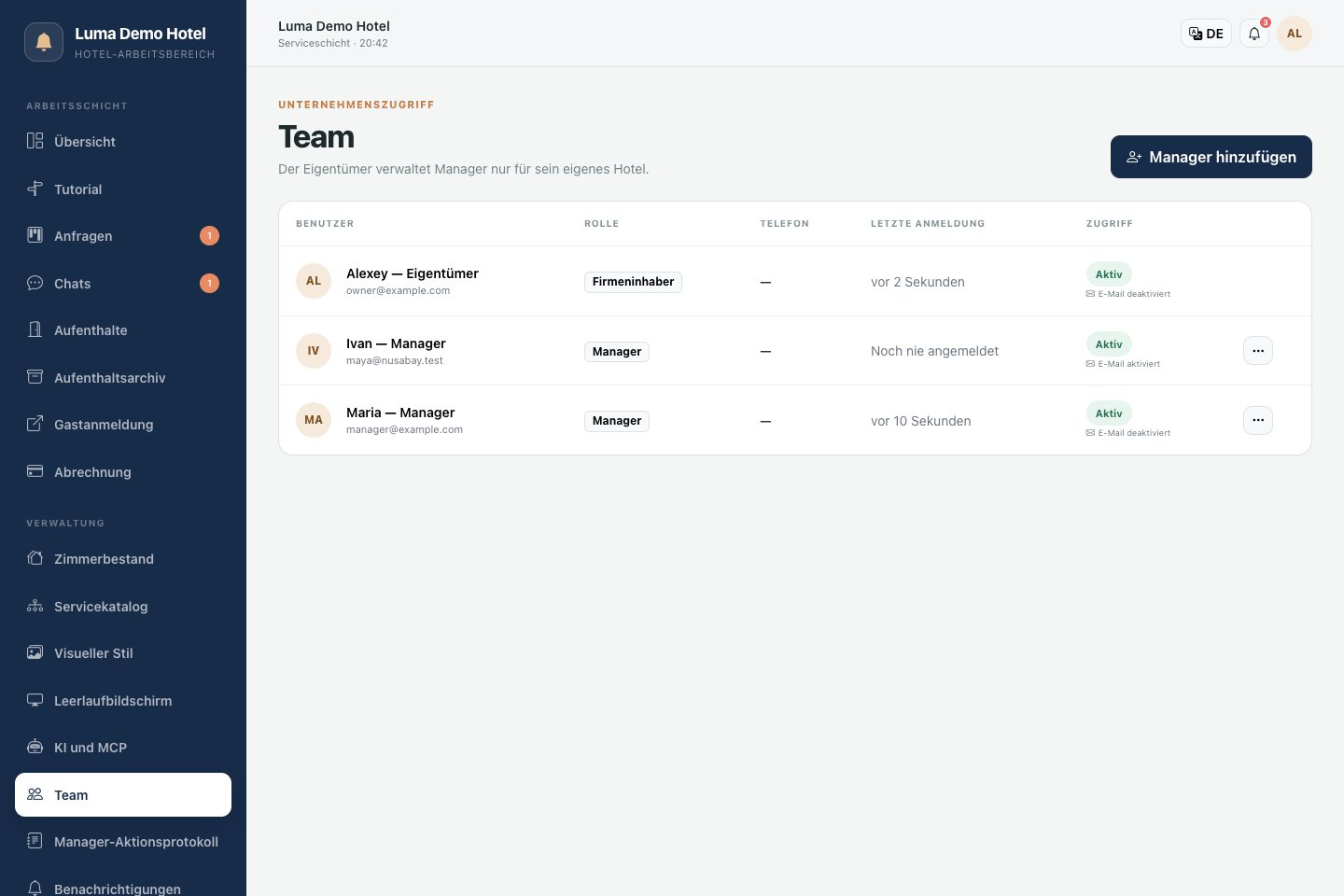The image size is (1344, 896).
Task: Open the Manager-Aktionsprotokoll menu item
Action: (x=123, y=842)
